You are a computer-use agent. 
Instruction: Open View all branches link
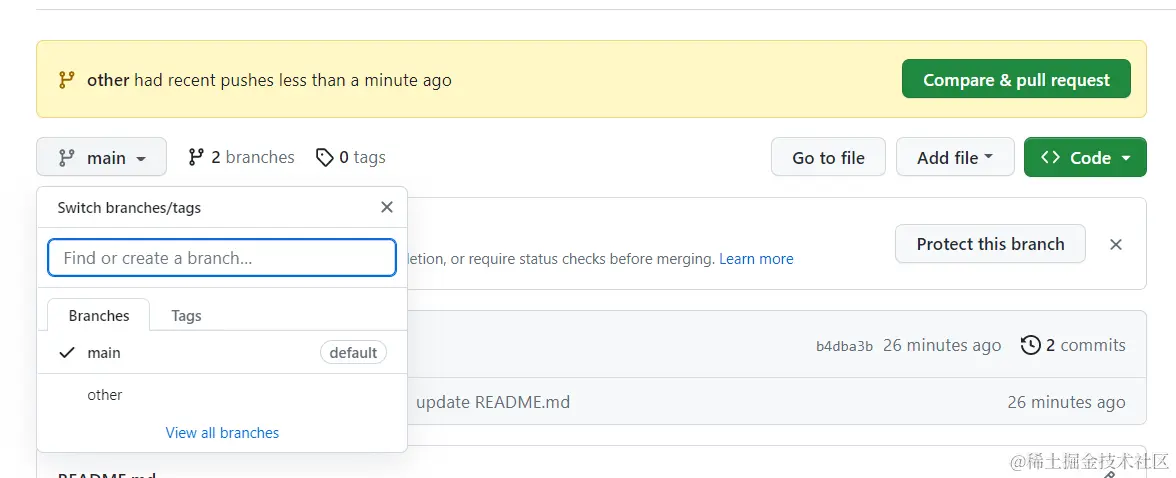pyautogui.click(x=222, y=433)
